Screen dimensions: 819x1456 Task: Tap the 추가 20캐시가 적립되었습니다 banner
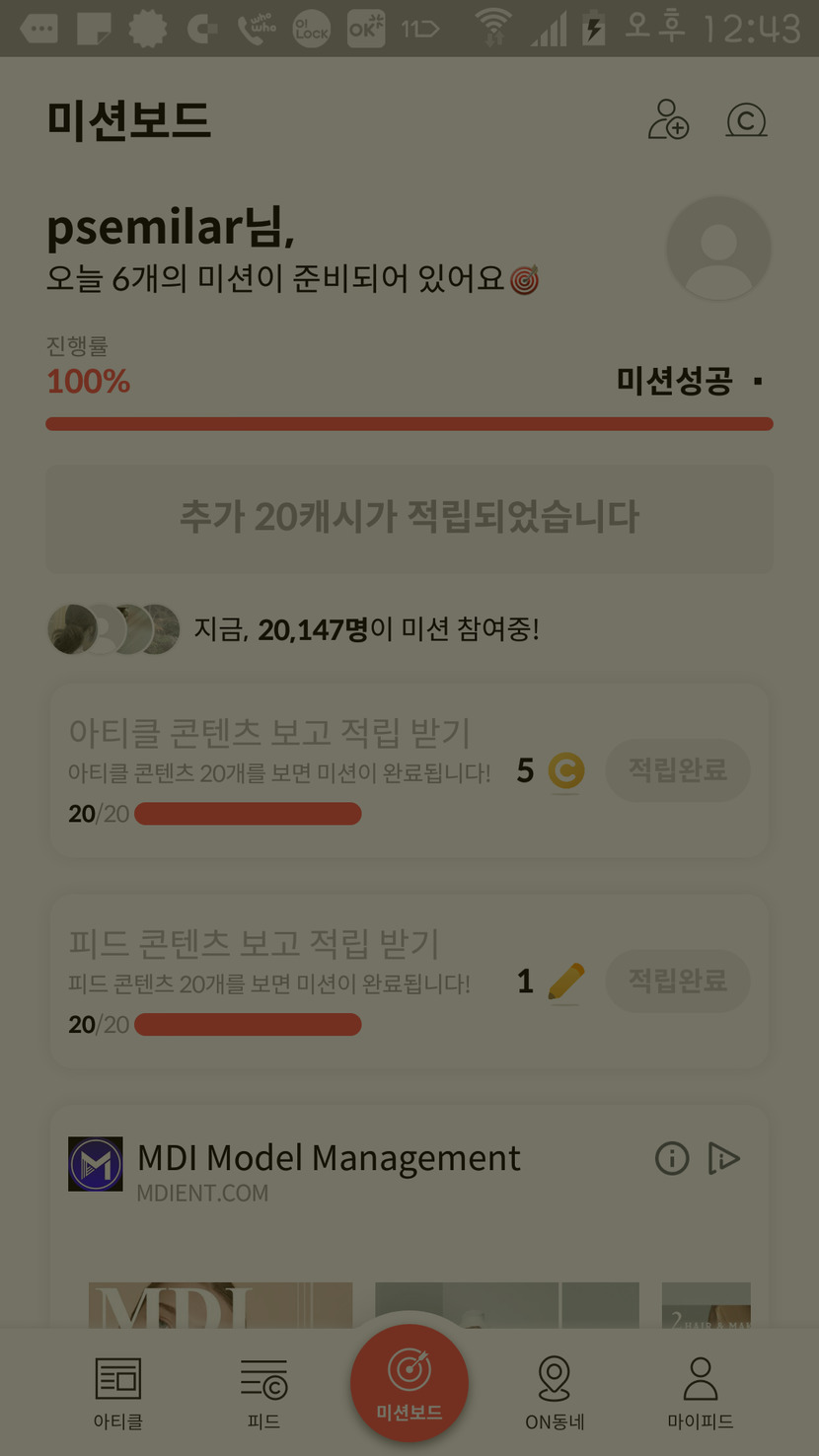[409, 518]
